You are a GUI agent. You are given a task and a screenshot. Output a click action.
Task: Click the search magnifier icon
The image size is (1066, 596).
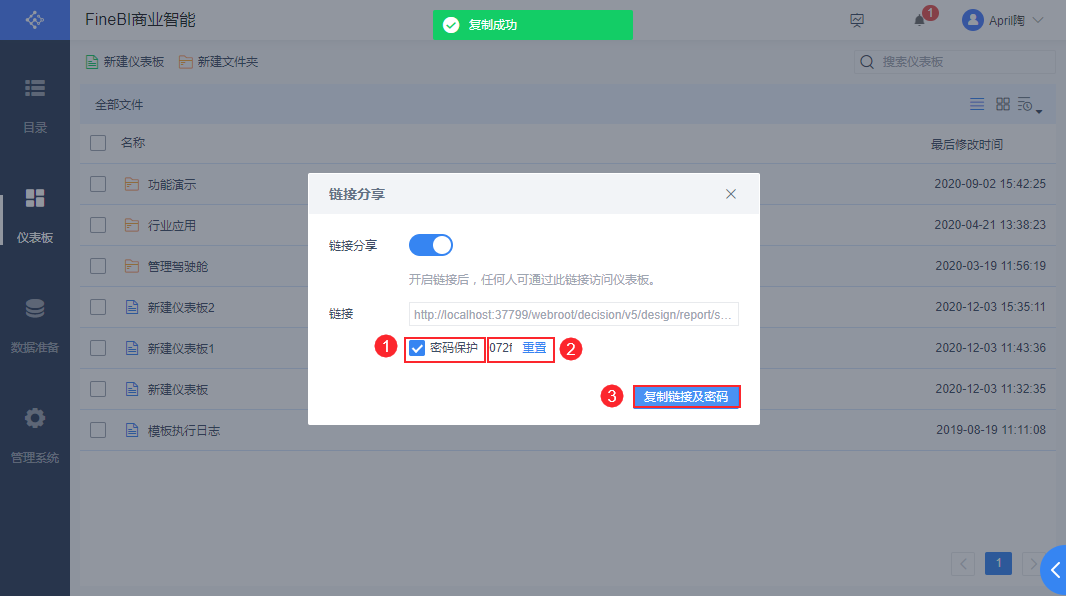867,62
